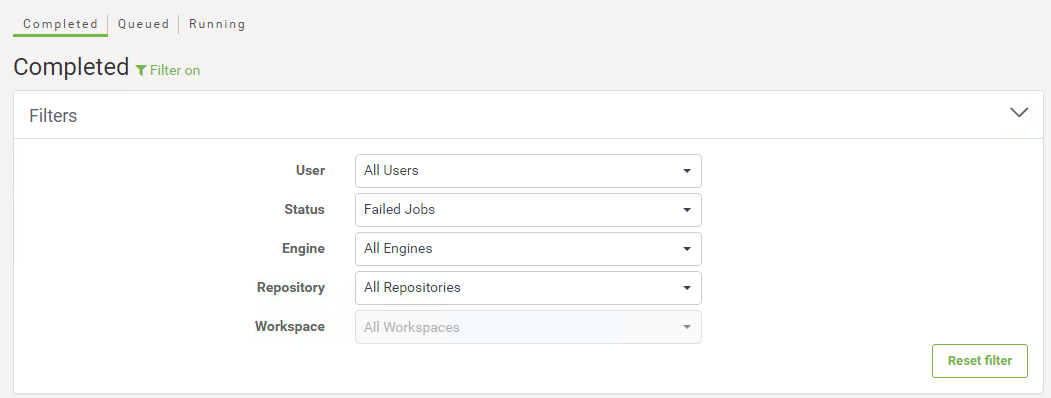The image size is (1051, 398).
Task: Click the Status dropdown caret icon
Action: 686,210
